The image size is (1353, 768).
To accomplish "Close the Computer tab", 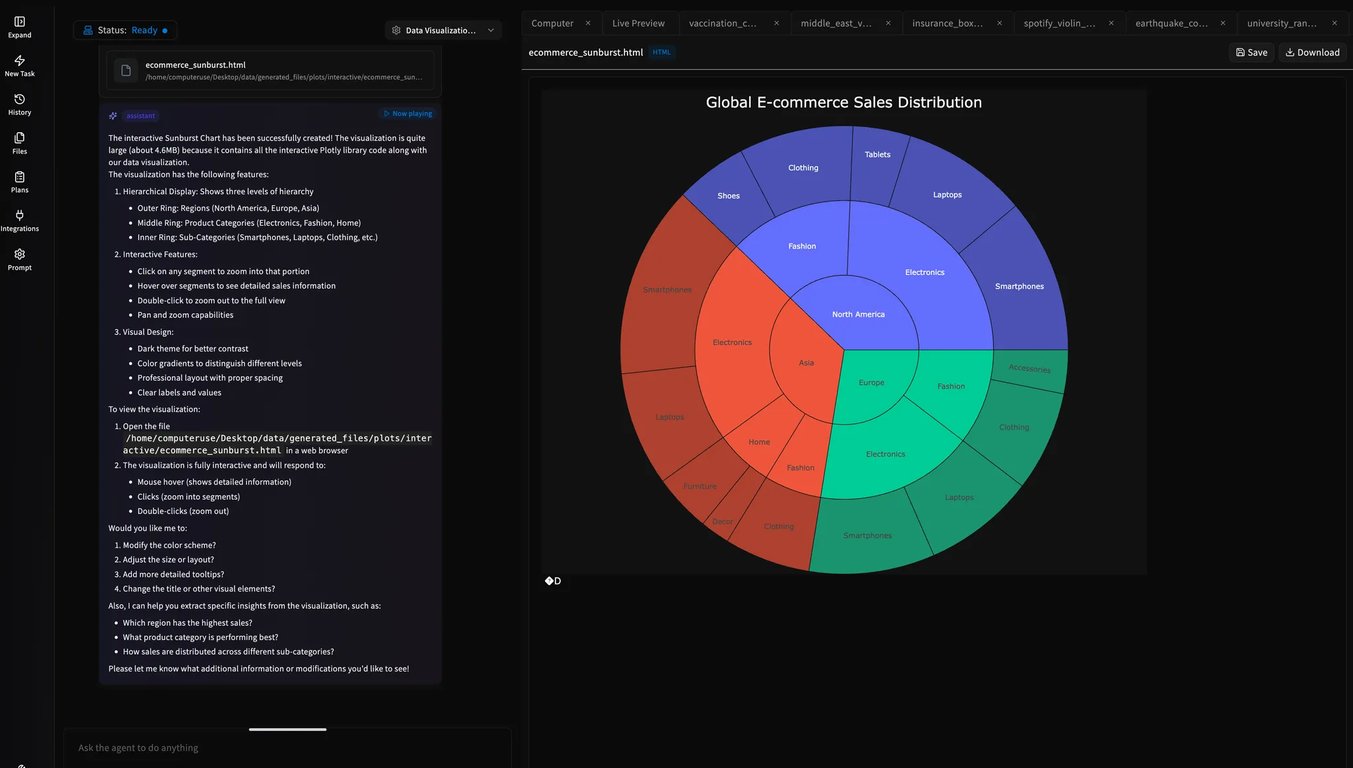I will click(x=588, y=23).
